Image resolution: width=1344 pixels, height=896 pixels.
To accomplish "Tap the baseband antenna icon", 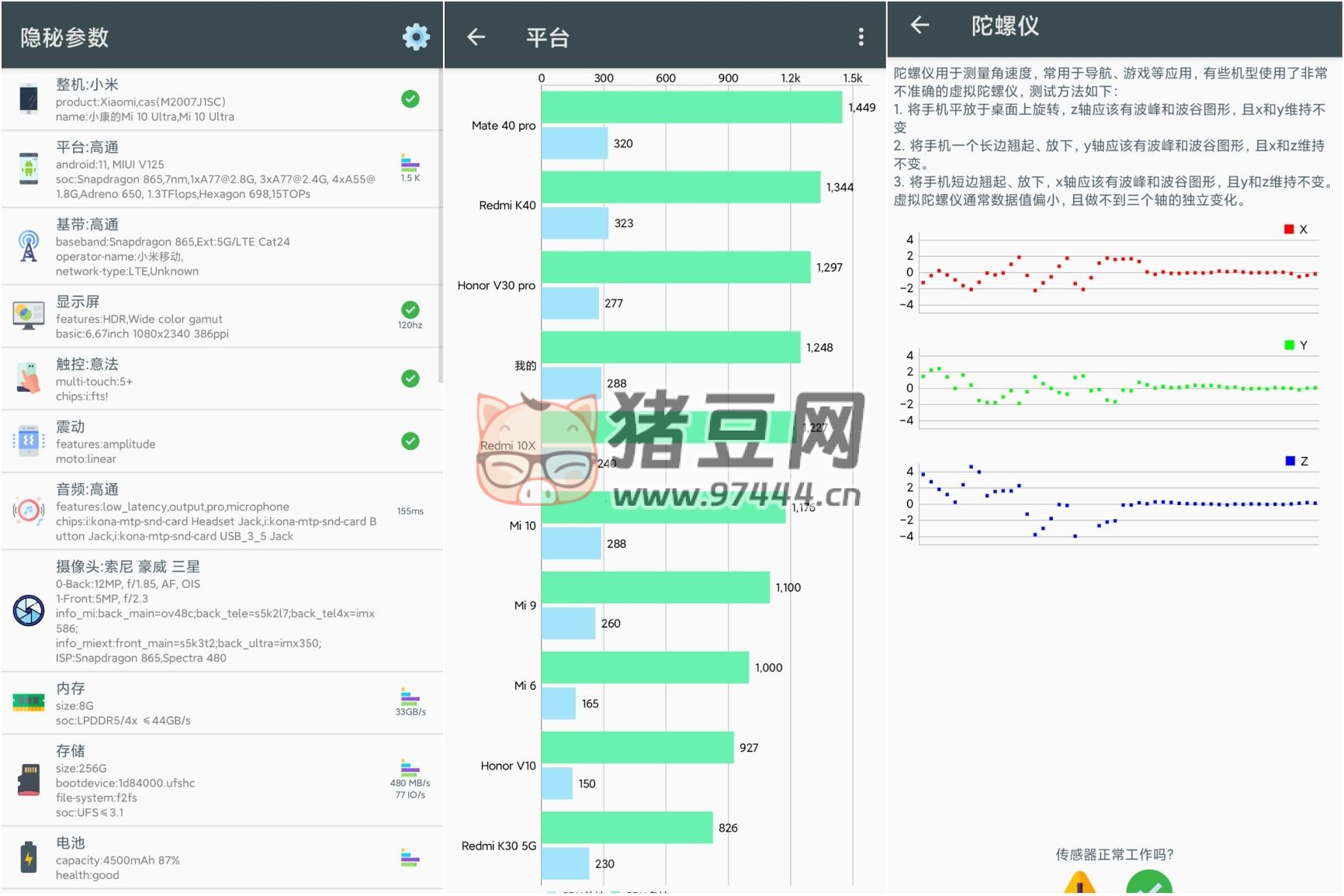I will [x=29, y=247].
